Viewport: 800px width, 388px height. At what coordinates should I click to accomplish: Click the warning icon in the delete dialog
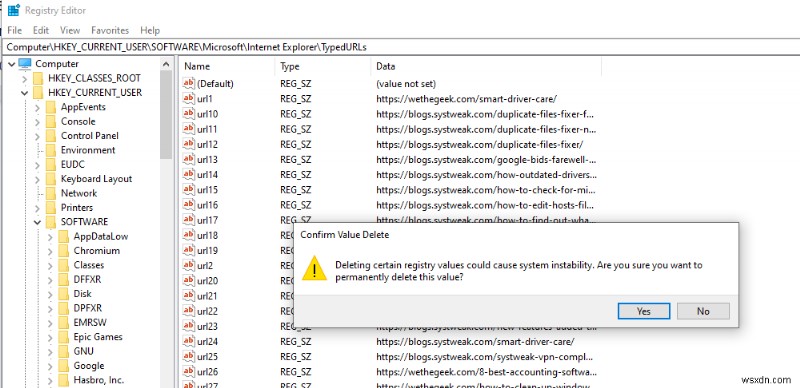pyautogui.click(x=314, y=269)
